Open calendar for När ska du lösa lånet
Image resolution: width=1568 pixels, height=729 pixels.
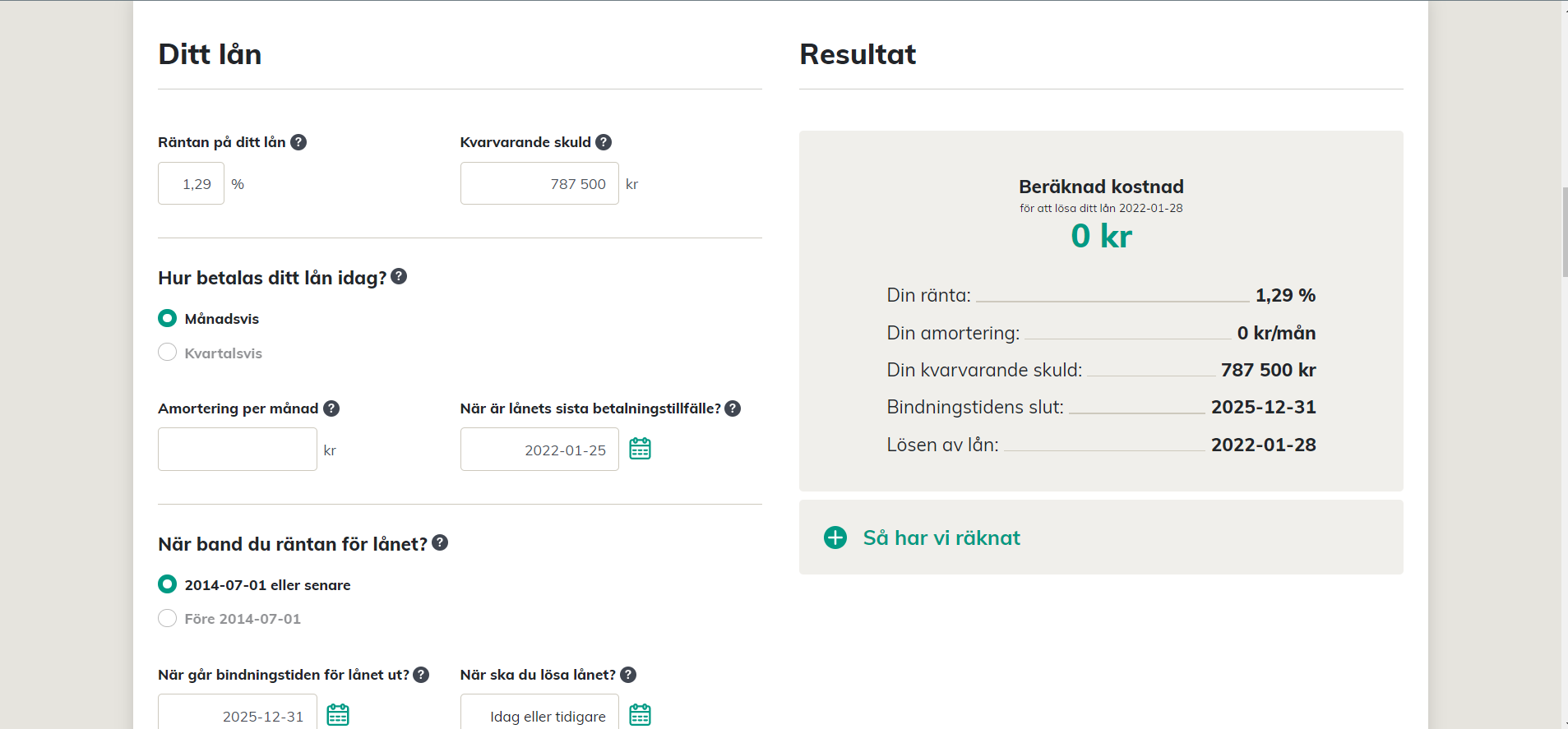(640, 714)
